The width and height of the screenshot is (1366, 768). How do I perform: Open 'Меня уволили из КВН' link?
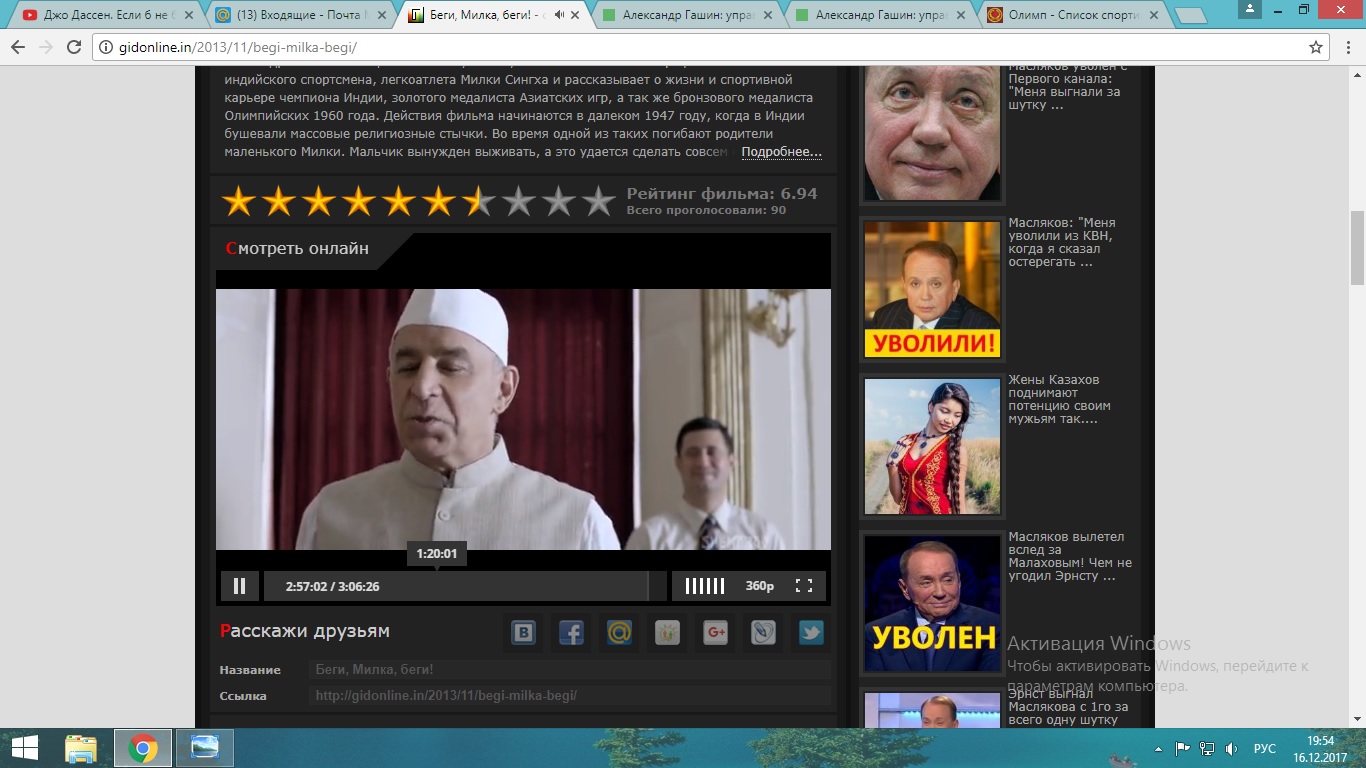coord(1062,242)
